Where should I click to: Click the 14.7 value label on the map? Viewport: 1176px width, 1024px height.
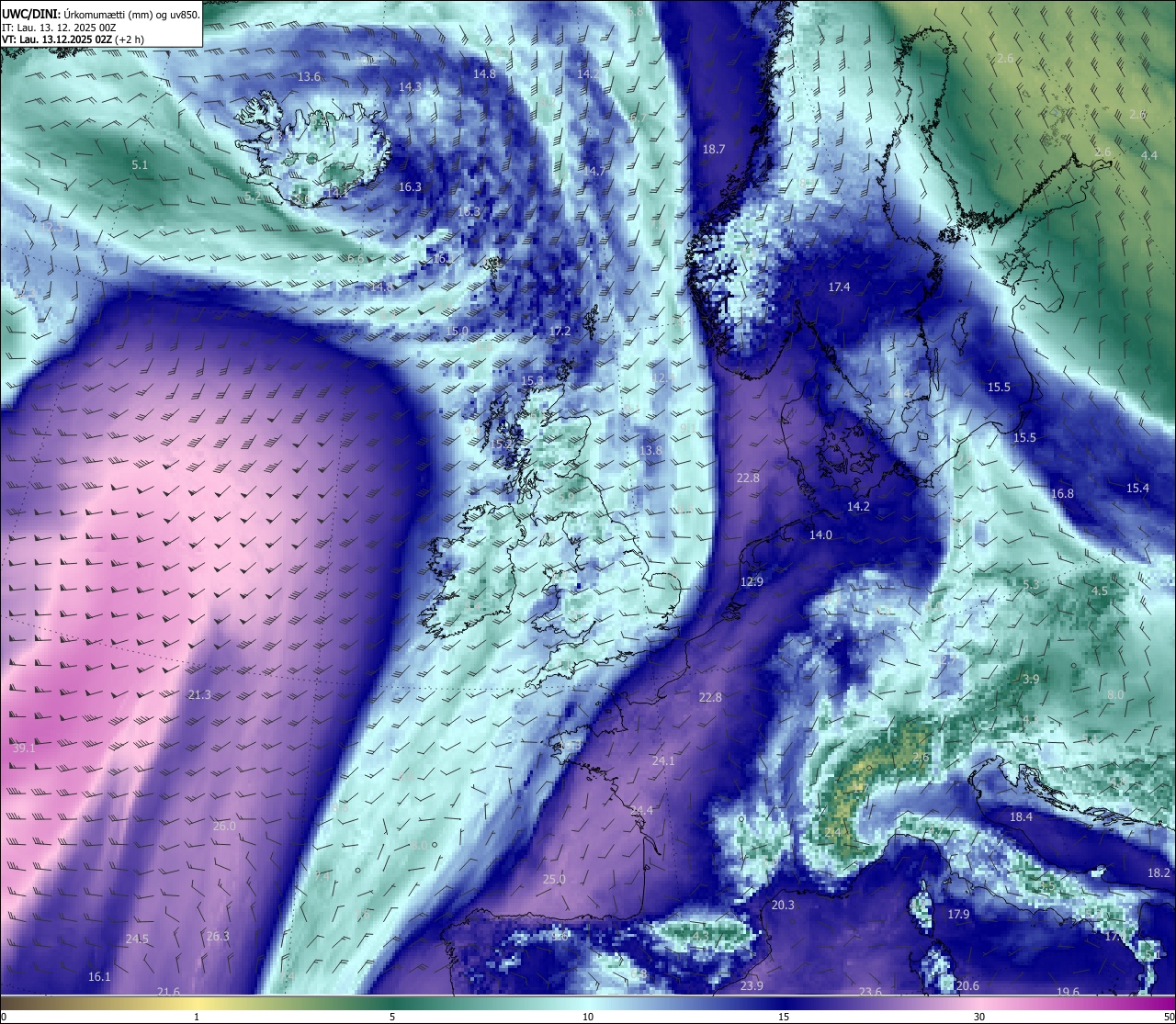click(x=595, y=172)
